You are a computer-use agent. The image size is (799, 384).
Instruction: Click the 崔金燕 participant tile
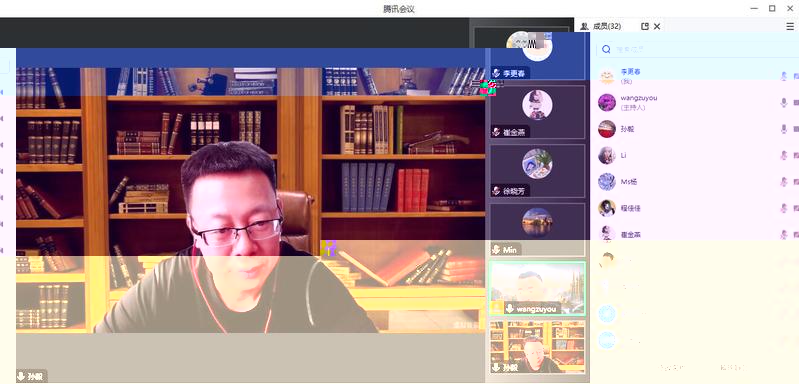(537, 112)
